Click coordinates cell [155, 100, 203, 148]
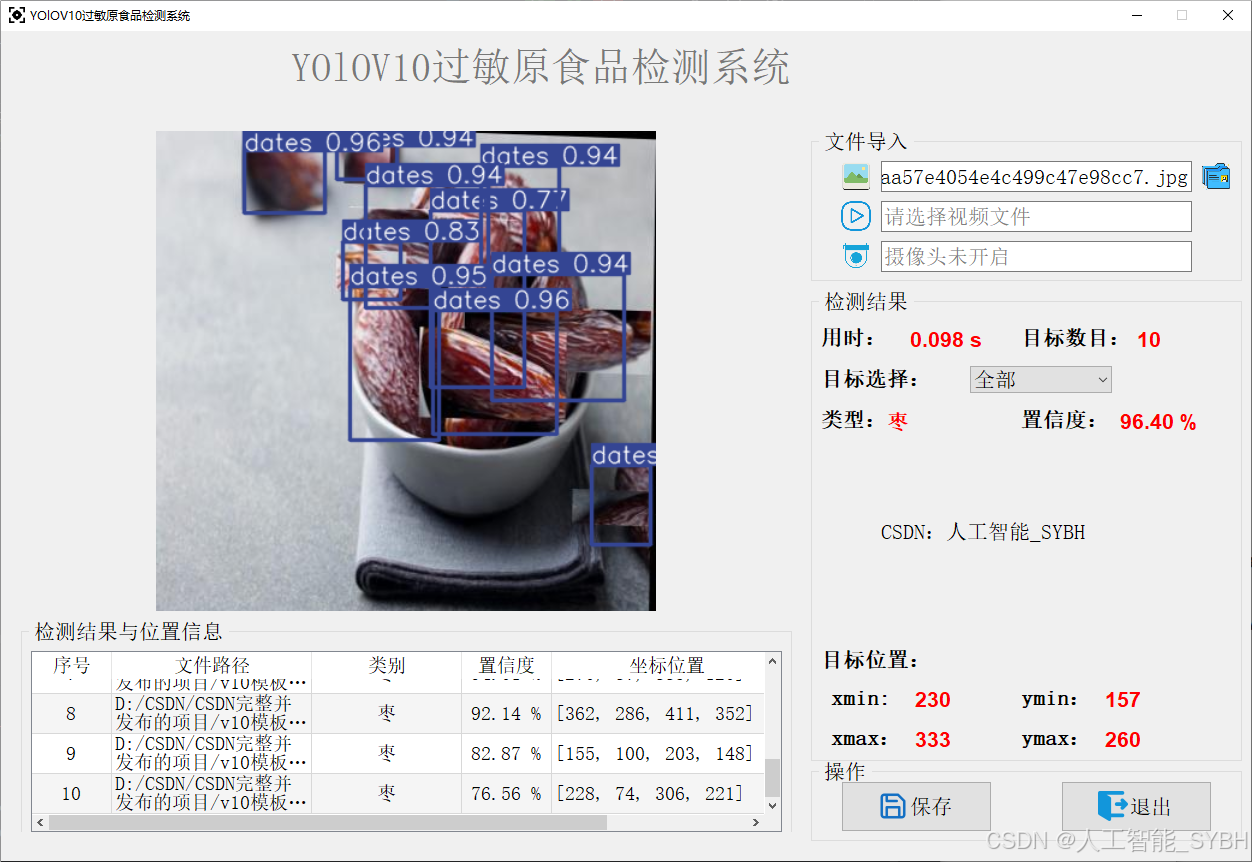Image resolution: width=1252 pixels, height=862 pixels. [658, 754]
